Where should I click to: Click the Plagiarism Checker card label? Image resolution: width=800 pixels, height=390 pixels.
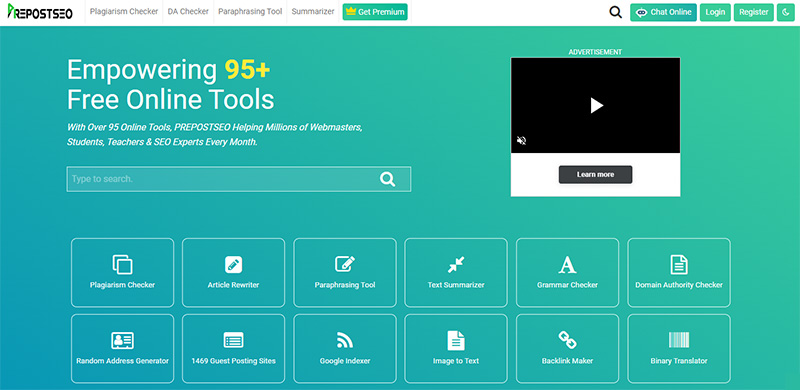tap(122, 285)
